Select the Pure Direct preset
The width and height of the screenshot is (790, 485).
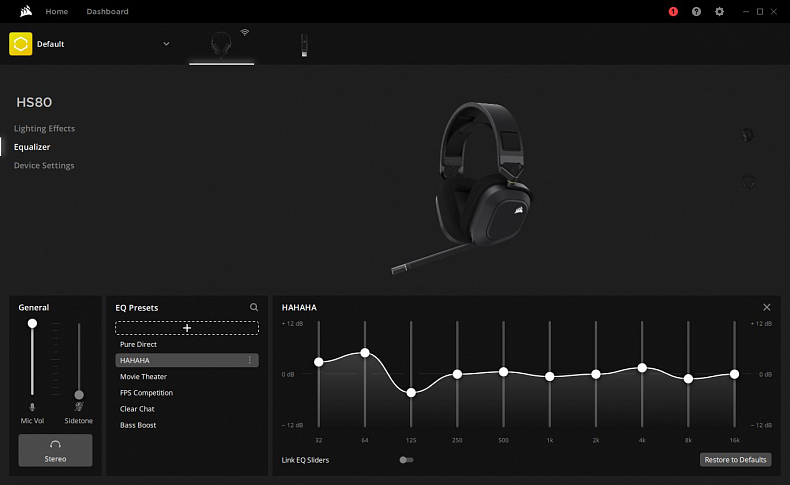138,344
